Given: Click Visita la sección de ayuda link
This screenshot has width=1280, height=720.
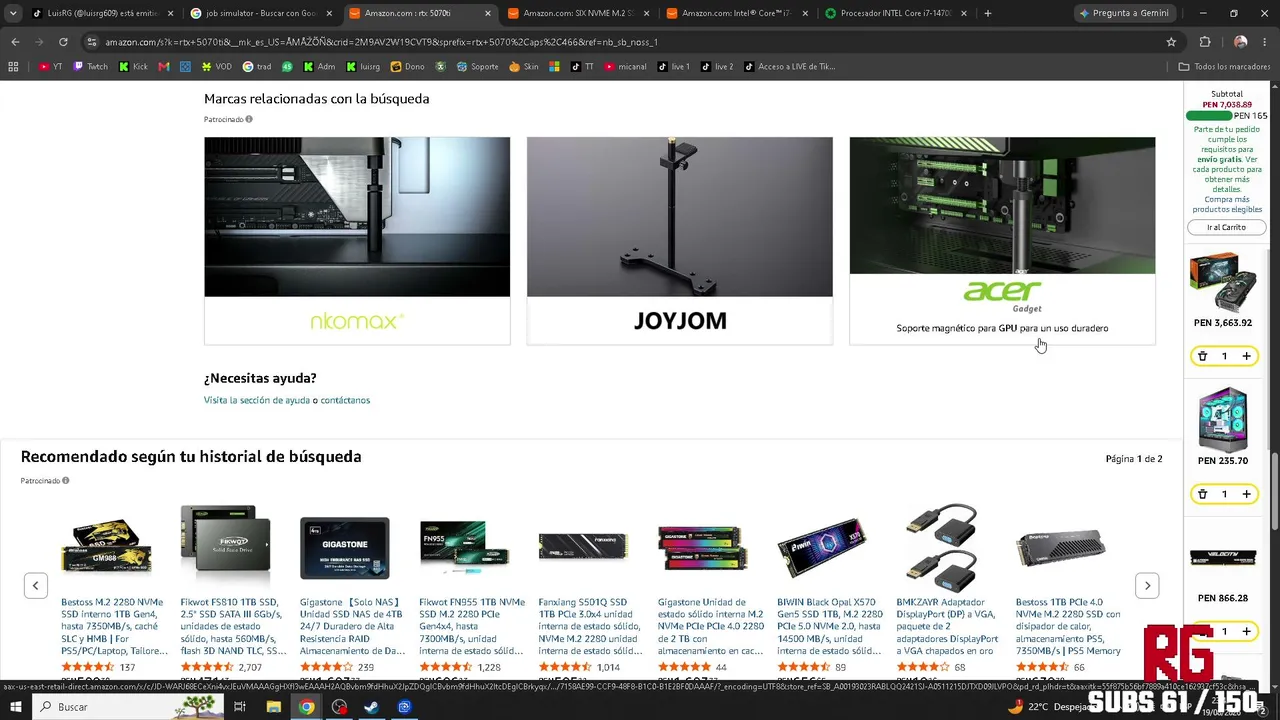Looking at the screenshot, I should coord(257,400).
